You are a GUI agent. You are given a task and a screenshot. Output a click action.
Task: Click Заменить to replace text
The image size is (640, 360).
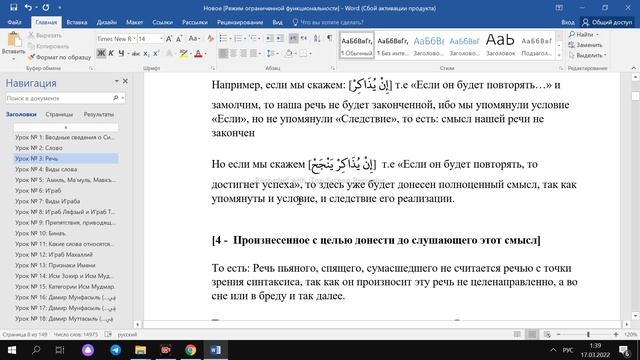coord(585,45)
